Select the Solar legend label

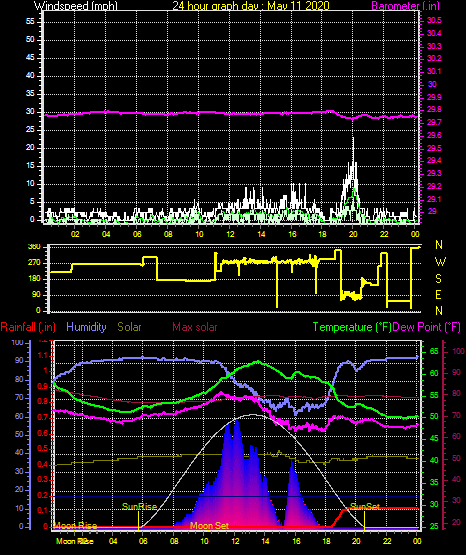pyautogui.click(x=129, y=327)
